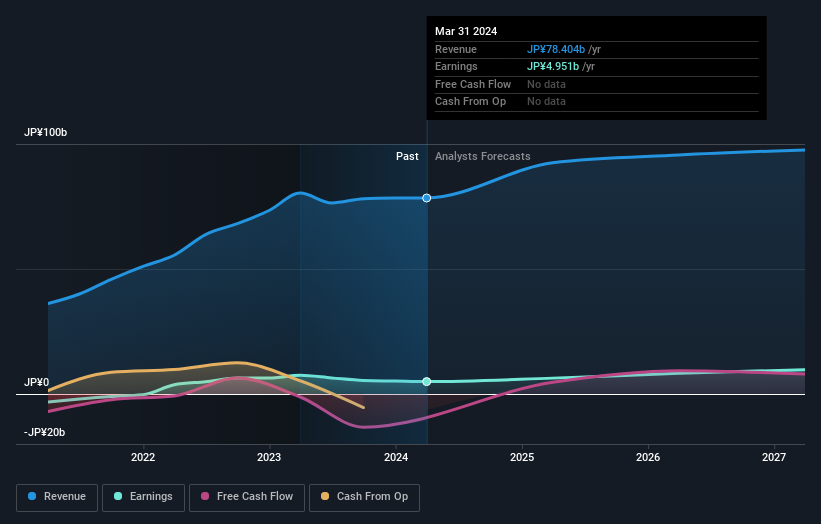
Task: Click the 2024 x-axis label
Action: click(x=396, y=458)
